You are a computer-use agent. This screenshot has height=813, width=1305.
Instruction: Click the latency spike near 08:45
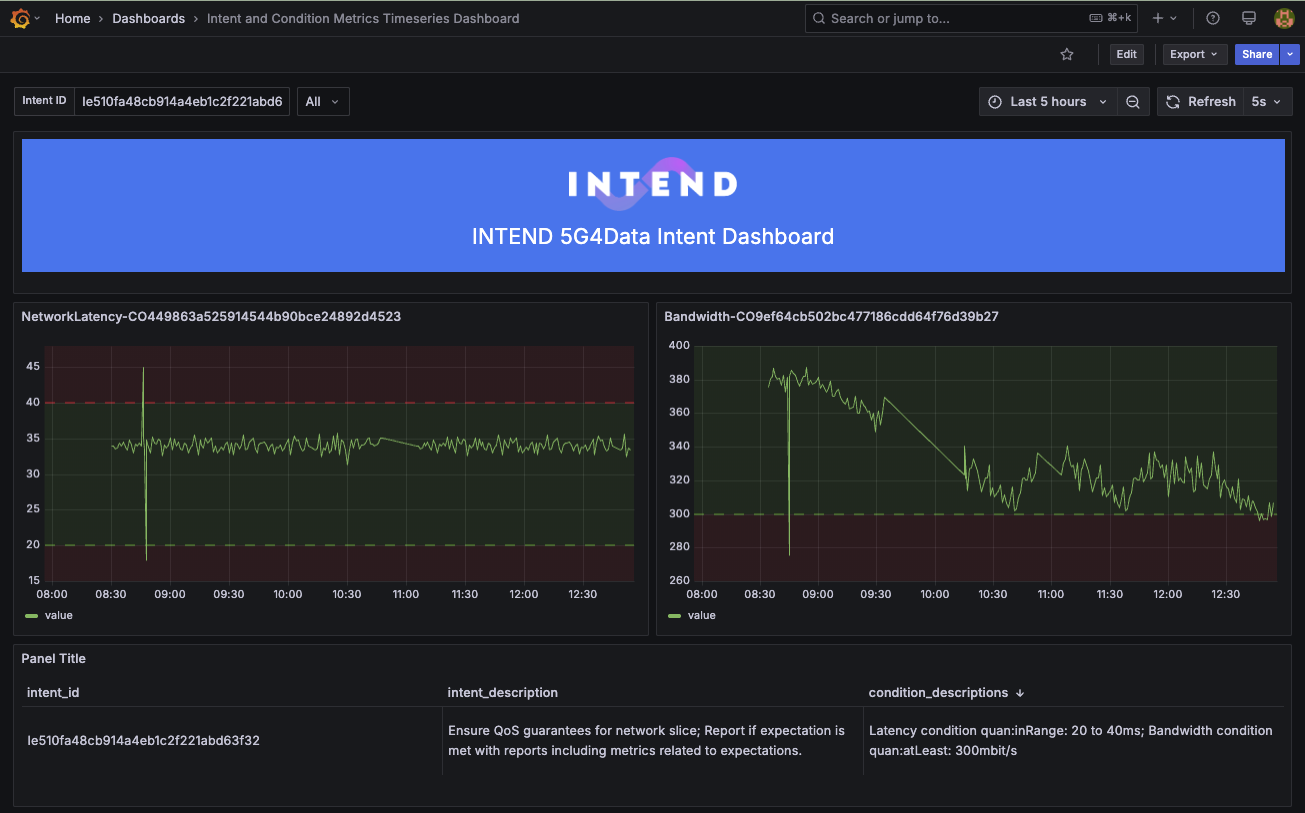(143, 370)
